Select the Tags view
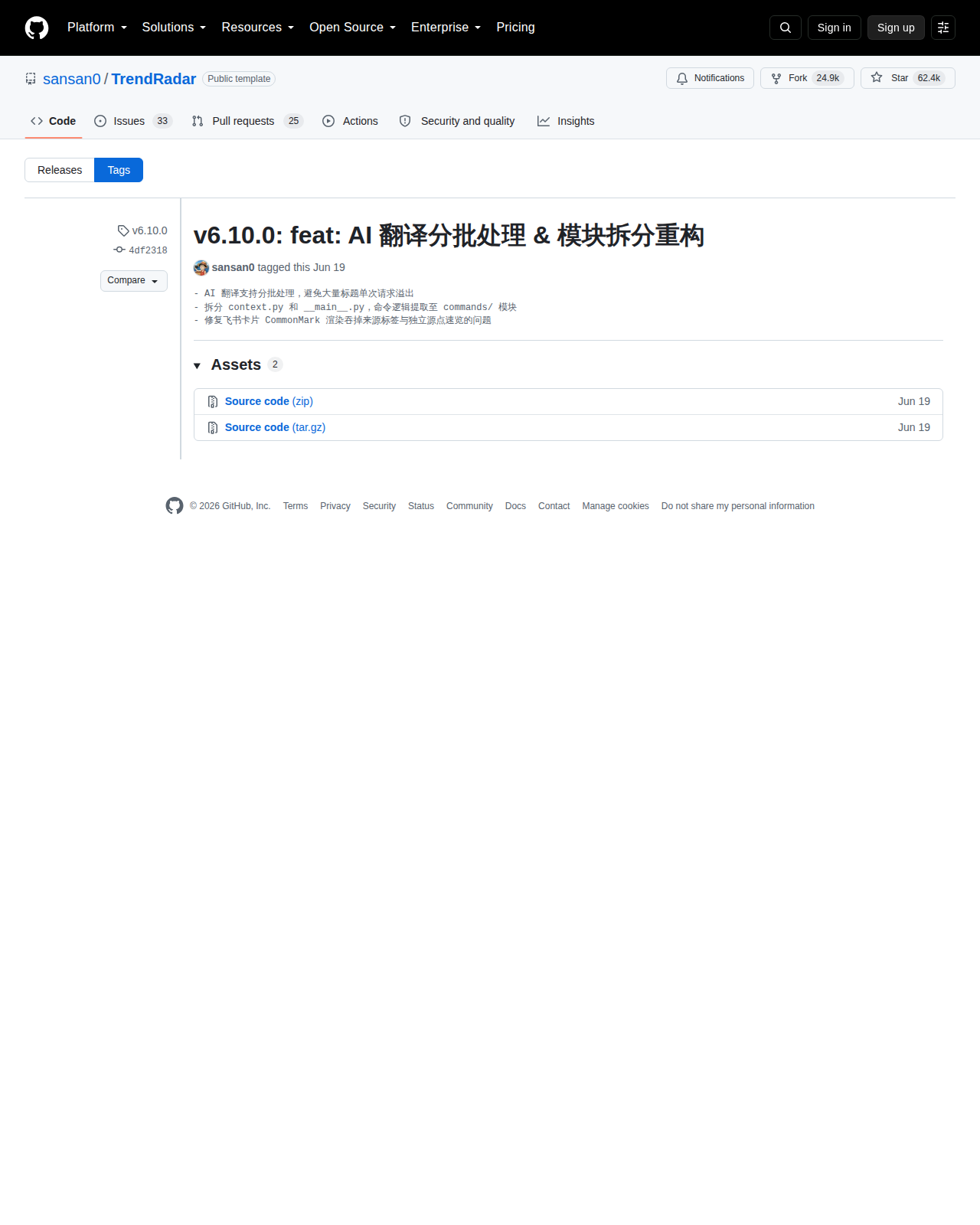The height and width of the screenshot is (1225, 980). click(x=119, y=170)
